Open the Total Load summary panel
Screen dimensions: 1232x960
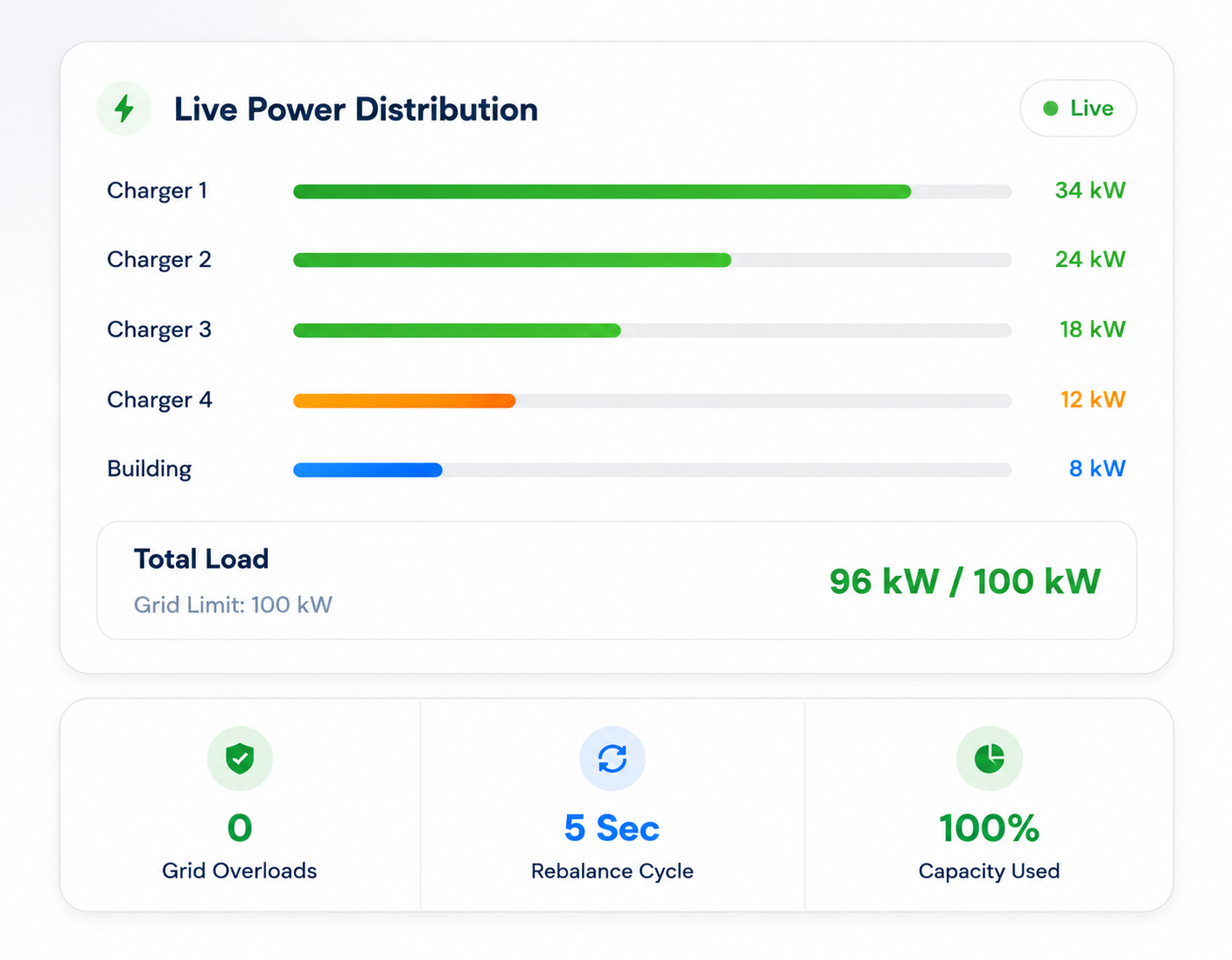coord(616,580)
